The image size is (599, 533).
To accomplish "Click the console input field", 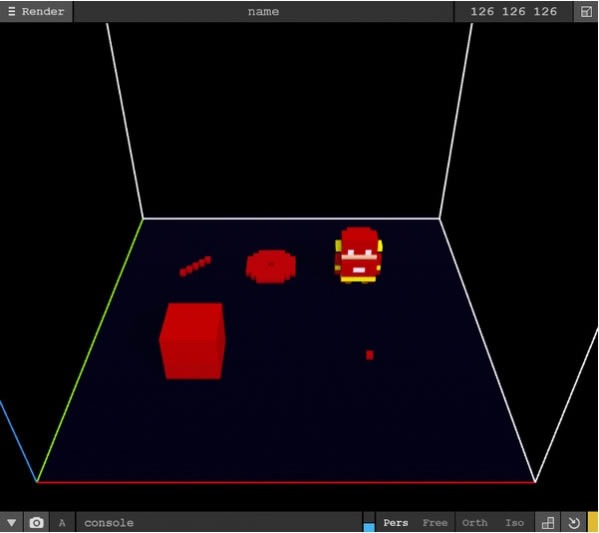I will coord(219,522).
